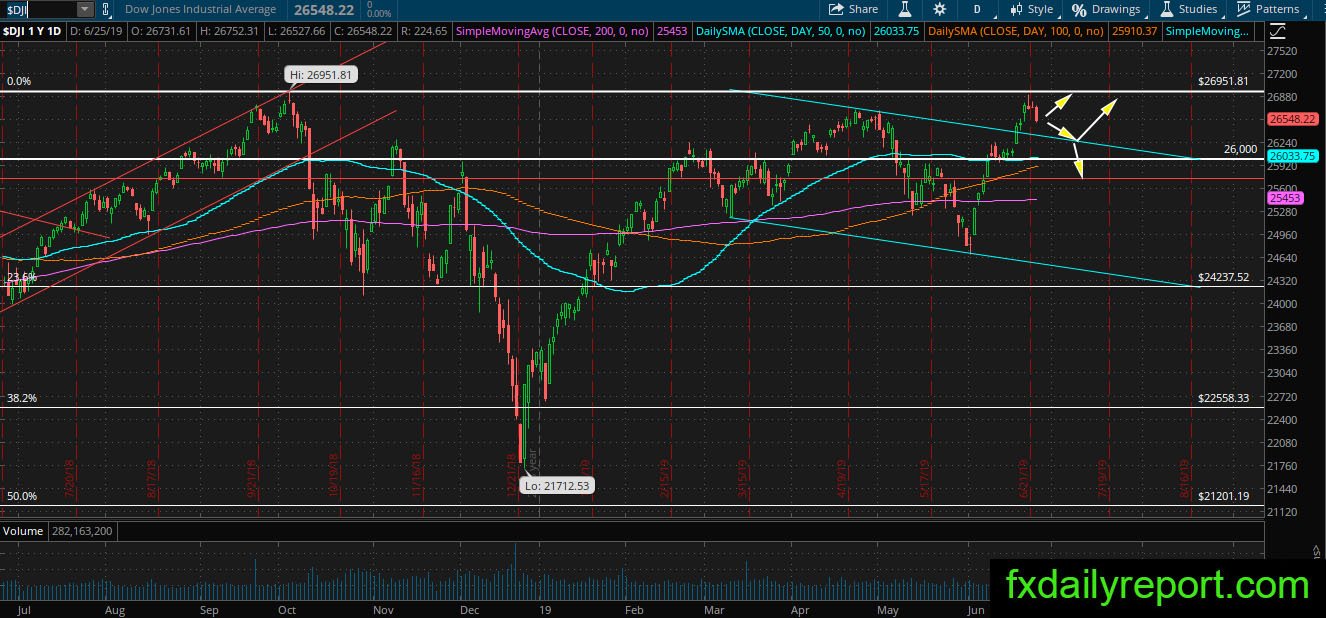Click the Volume label in lower panel
The height and width of the screenshot is (618, 1326).
click(x=22, y=530)
